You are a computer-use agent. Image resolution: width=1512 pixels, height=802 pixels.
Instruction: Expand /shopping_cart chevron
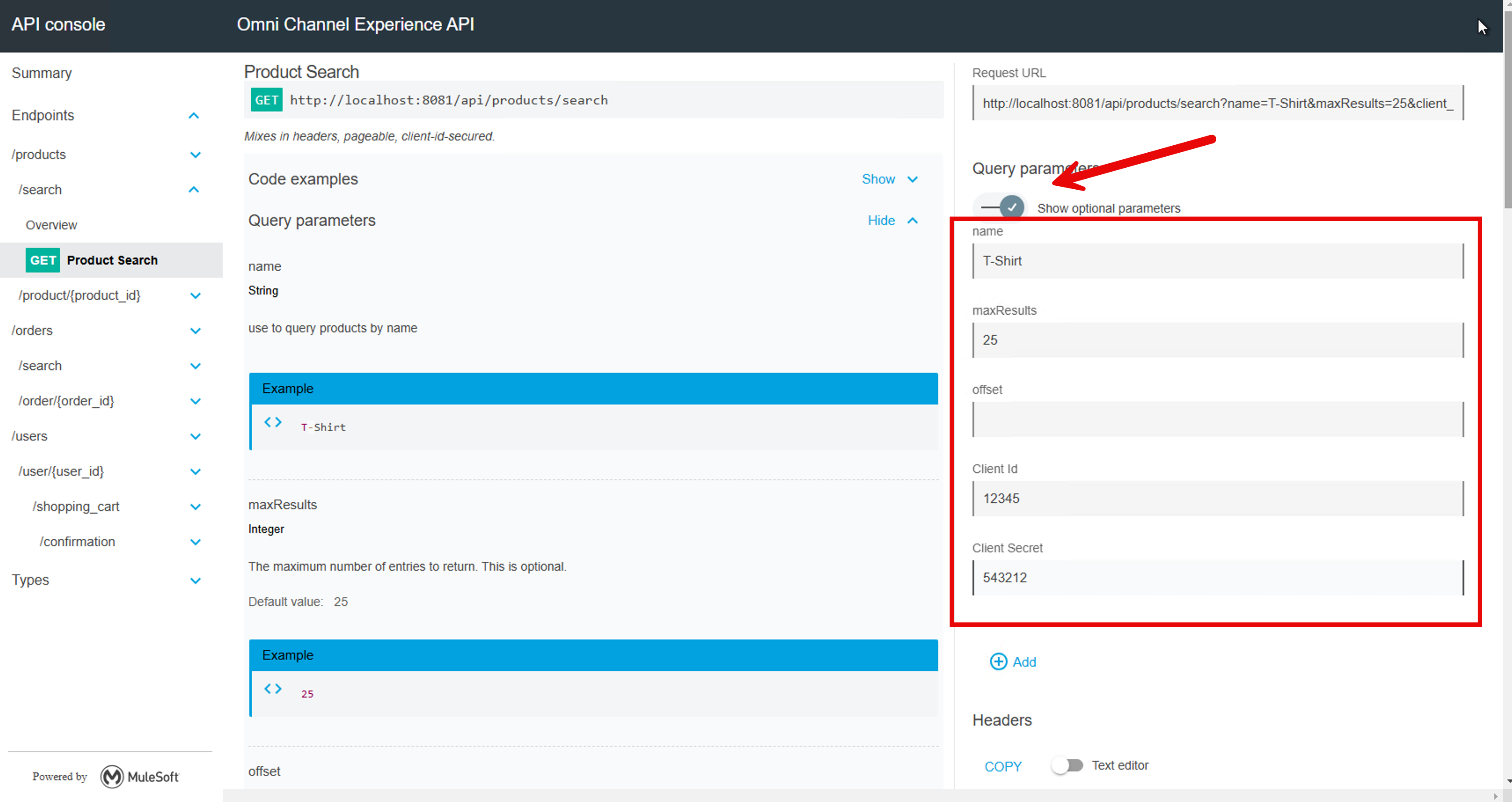(195, 507)
